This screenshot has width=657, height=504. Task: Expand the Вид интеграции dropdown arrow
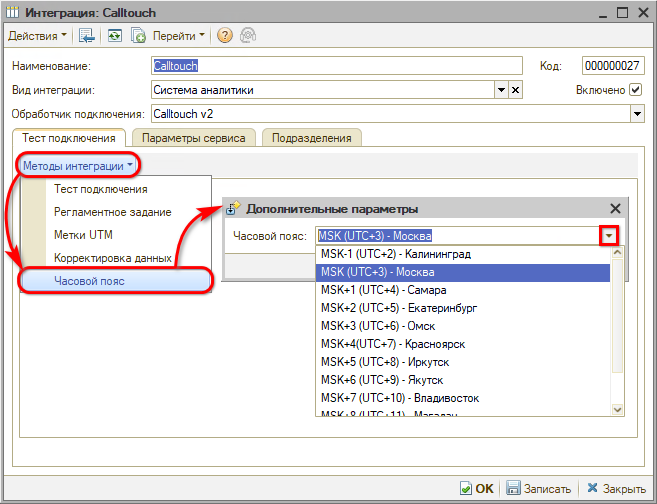pos(501,90)
